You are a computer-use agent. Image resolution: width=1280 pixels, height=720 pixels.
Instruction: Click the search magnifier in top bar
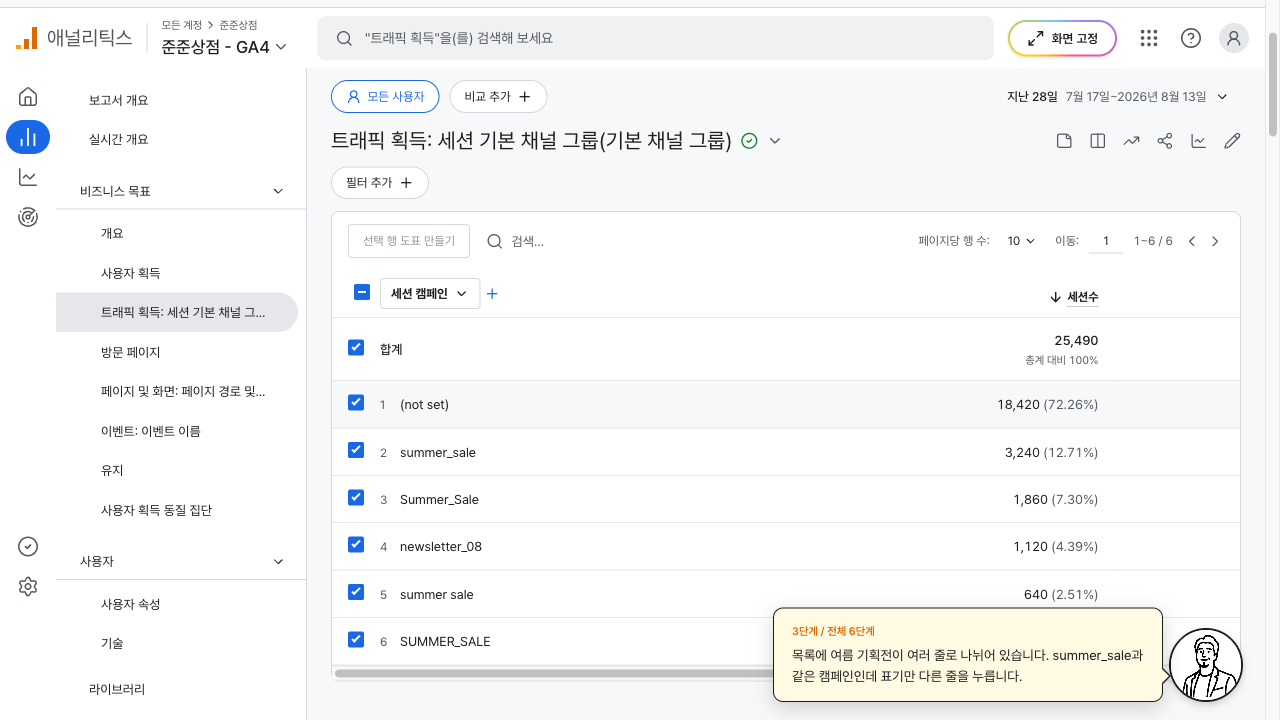coord(344,38)
